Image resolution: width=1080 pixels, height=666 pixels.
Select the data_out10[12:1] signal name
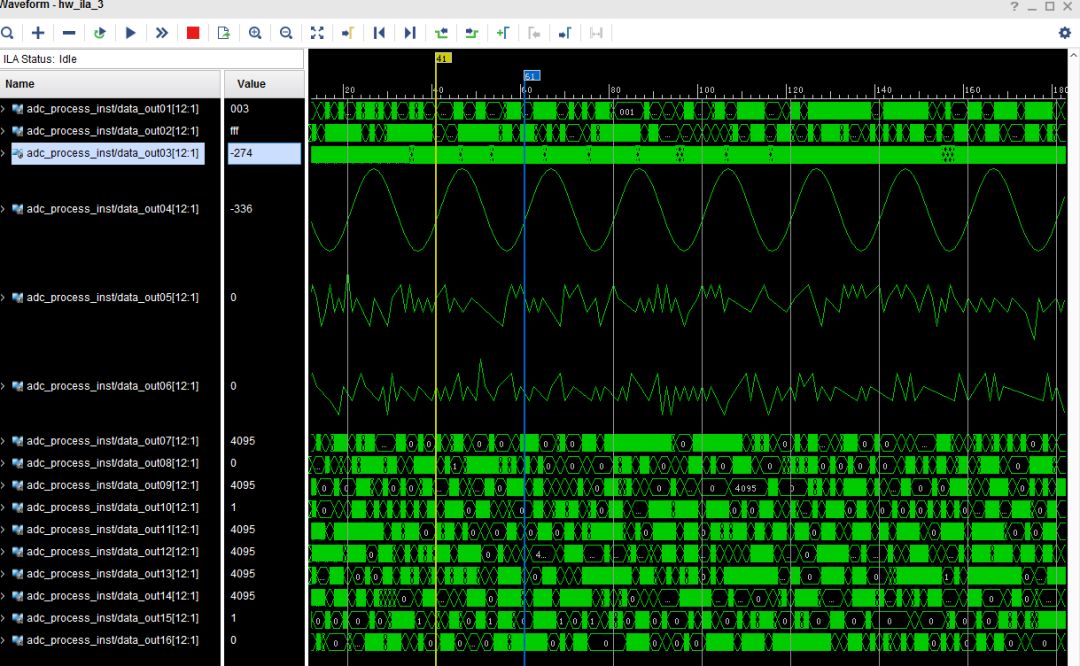[112, 508]
